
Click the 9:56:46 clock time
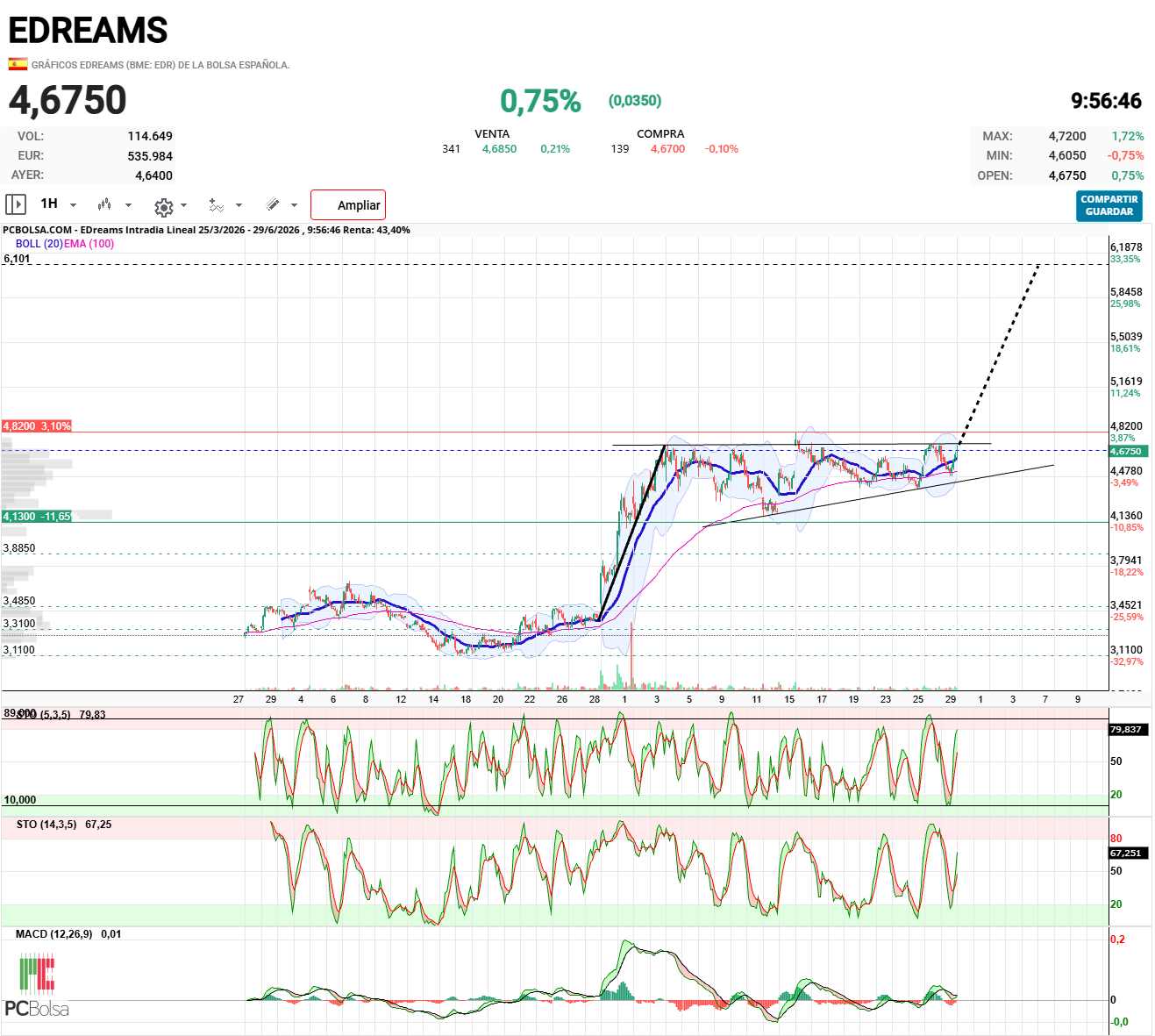1106,101
